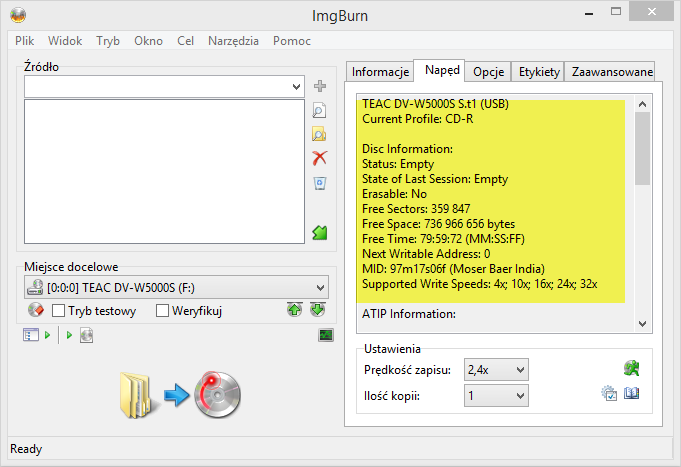Click the green disc layout editor icon
The height and width of the screenshot is (467, 681).
tap(320, 233)
